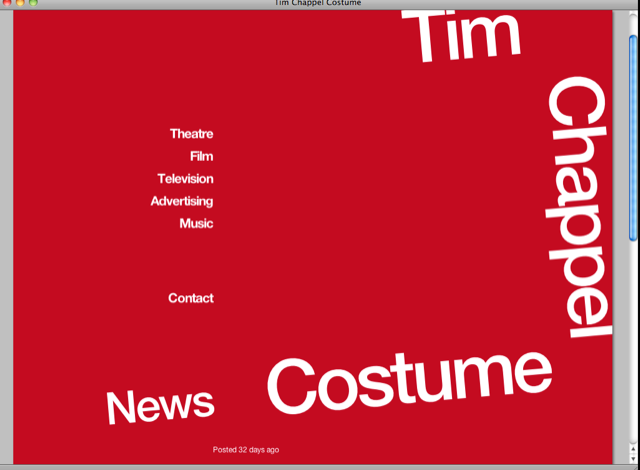This screenshot has height=470, width=640.
Task: Click the large Costume title word
Action: pos(410,381)
